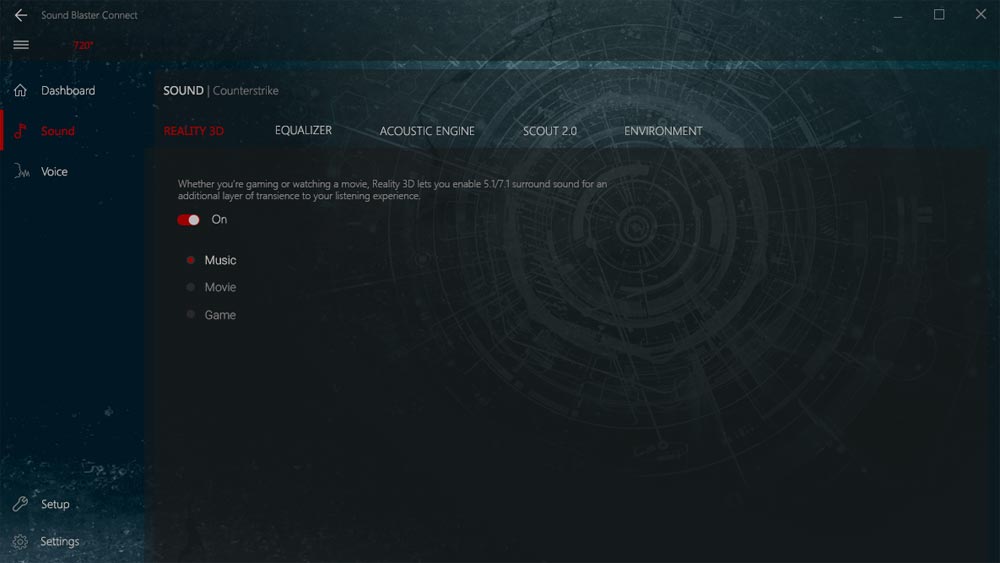The width and height of the screenshot is (1000, 563).
Task: Select the Game radio option
Action: point(191,315)
